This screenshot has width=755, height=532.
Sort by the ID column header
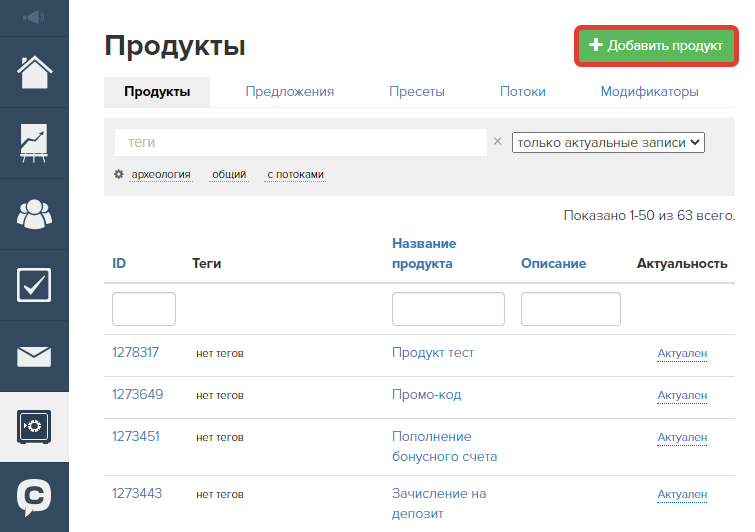(x=119, y=264)
